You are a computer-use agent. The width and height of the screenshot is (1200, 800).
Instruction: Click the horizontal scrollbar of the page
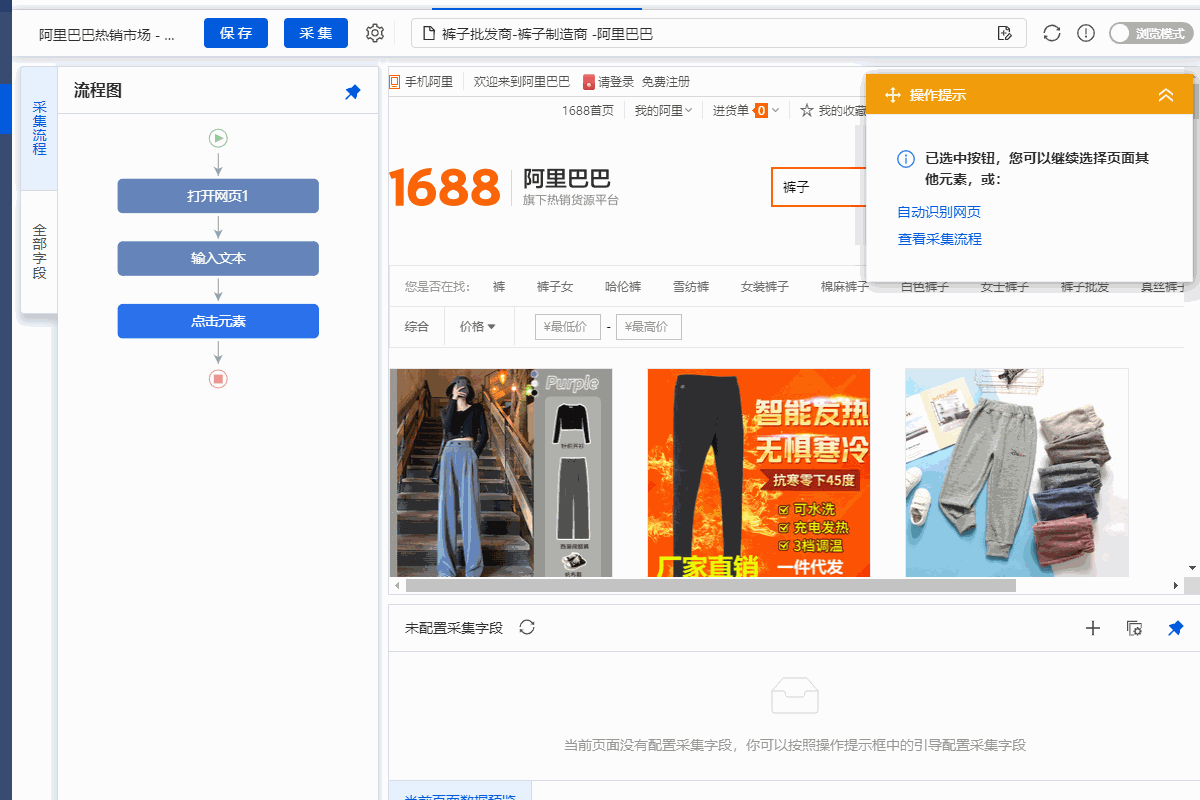pos(709,585)
